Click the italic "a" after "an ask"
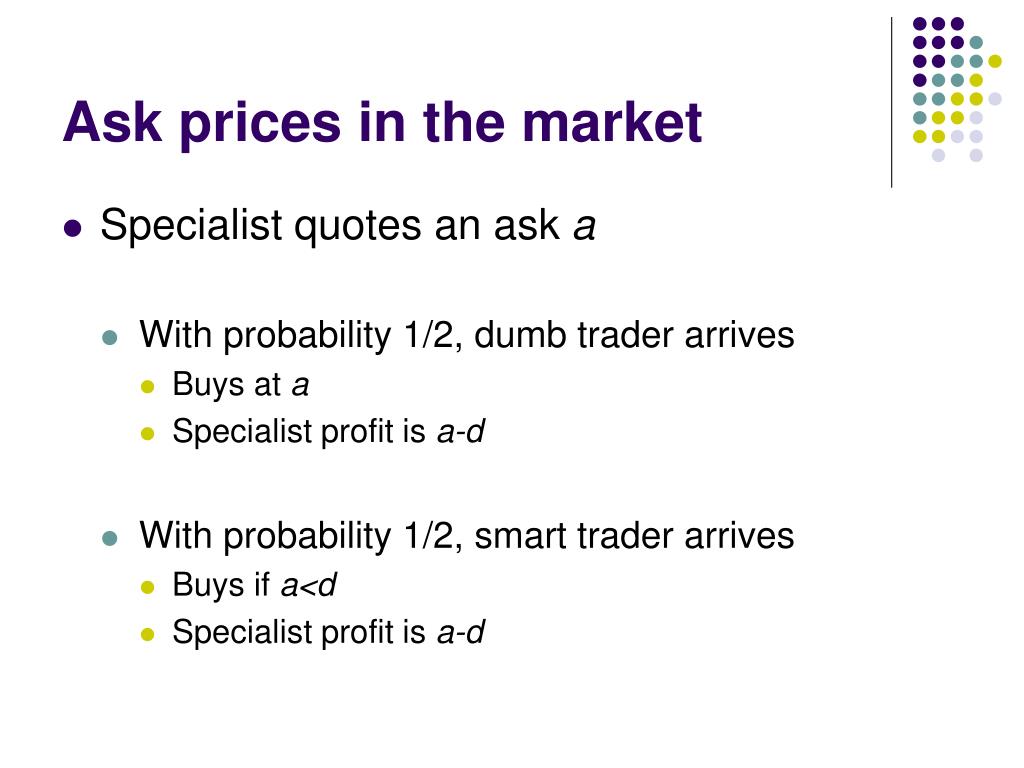This screenshot has height=768, width=1024. click(x=584, y=228)
